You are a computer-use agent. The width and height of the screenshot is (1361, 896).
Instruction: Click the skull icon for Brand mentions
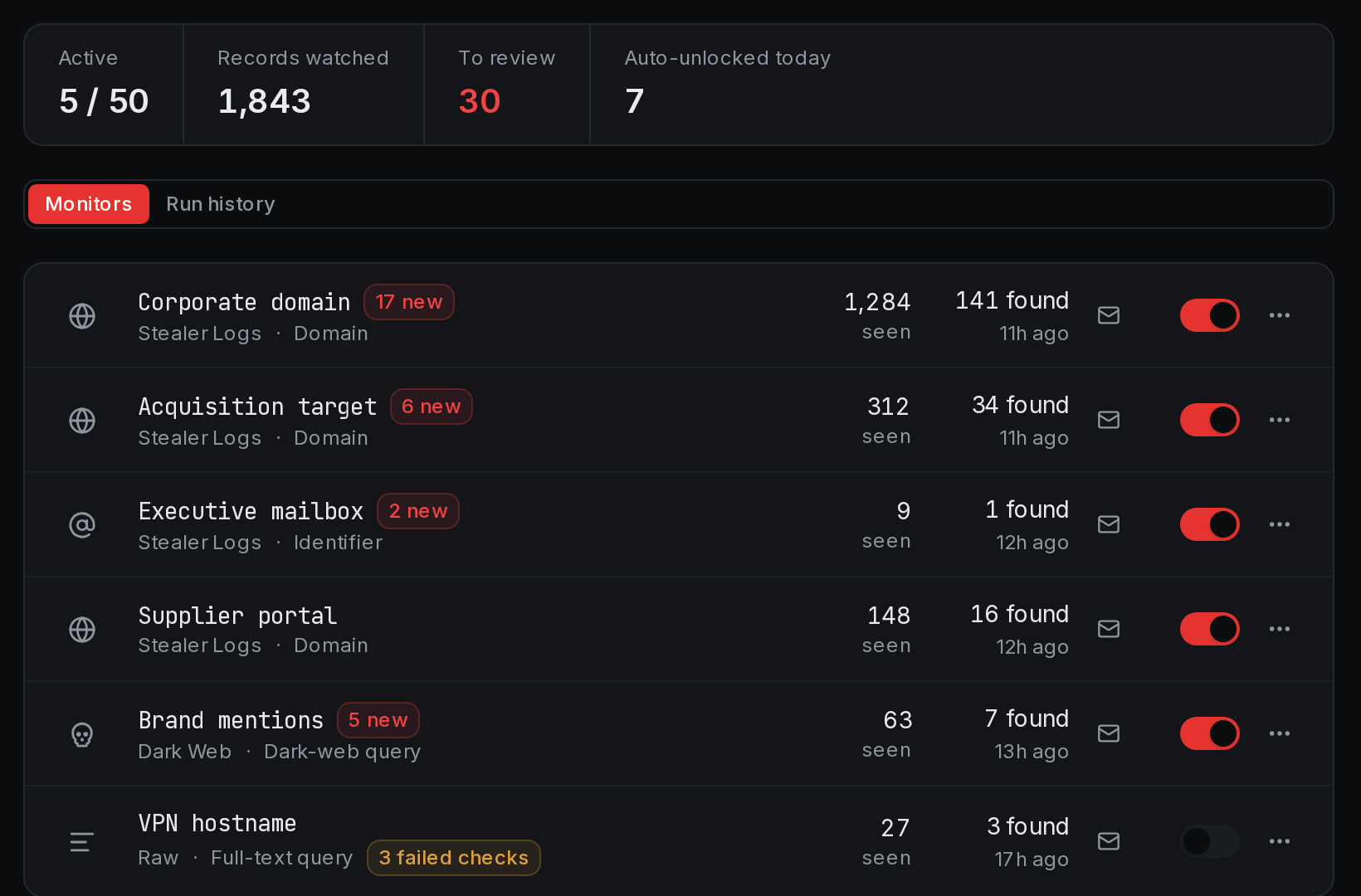point(82,734)
